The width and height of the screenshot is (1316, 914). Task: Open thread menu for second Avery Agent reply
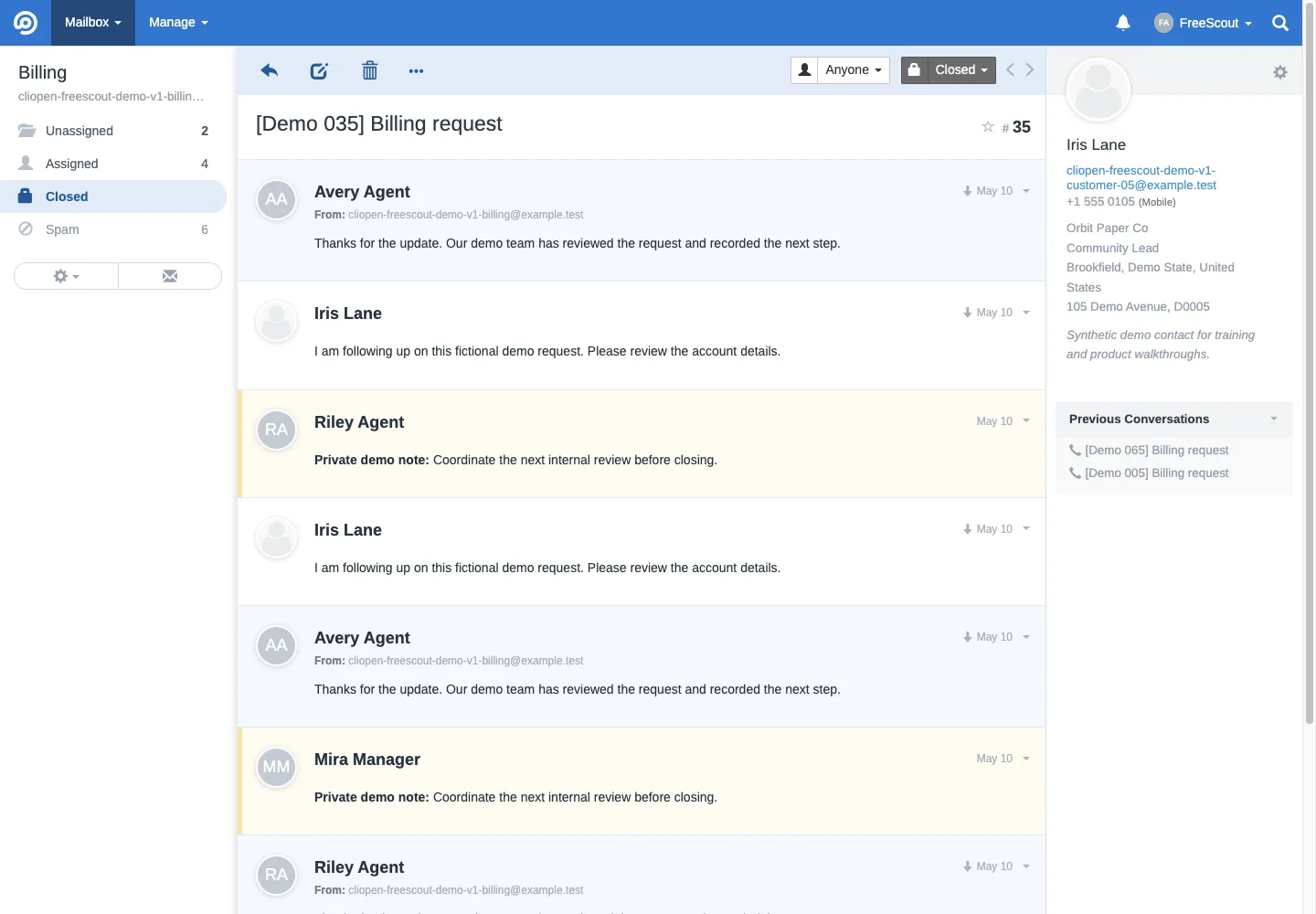[x=1026, y=637]
